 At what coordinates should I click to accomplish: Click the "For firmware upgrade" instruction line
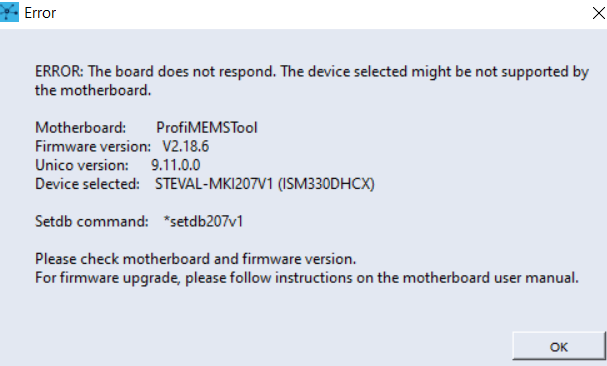(x=307, y=278)
